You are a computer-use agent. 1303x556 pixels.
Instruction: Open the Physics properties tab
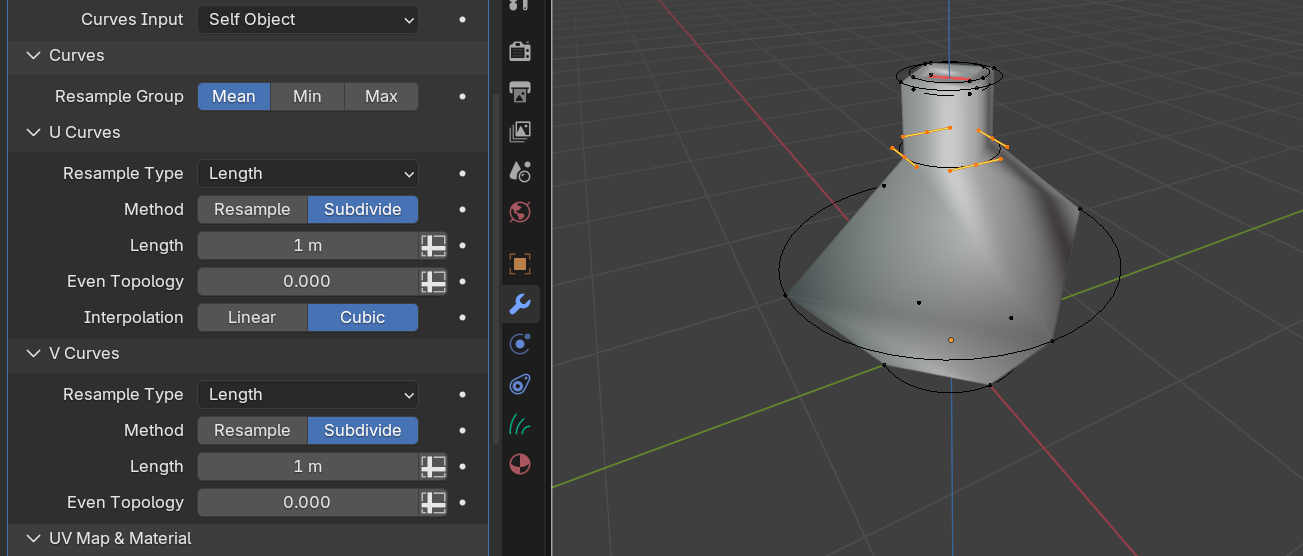[520, 344]
